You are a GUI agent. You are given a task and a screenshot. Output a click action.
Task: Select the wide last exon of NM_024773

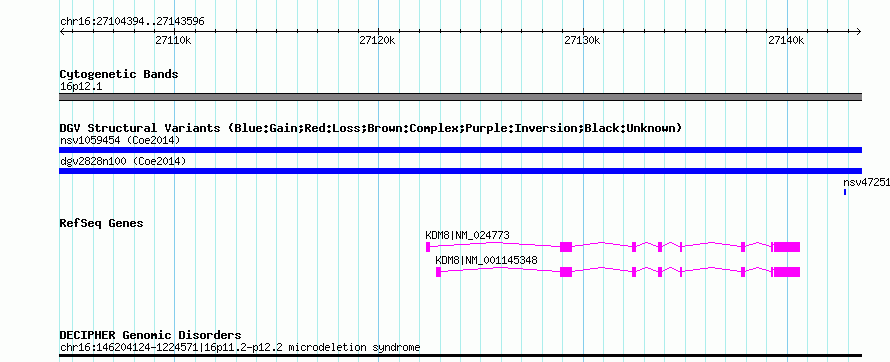(787, 247)
